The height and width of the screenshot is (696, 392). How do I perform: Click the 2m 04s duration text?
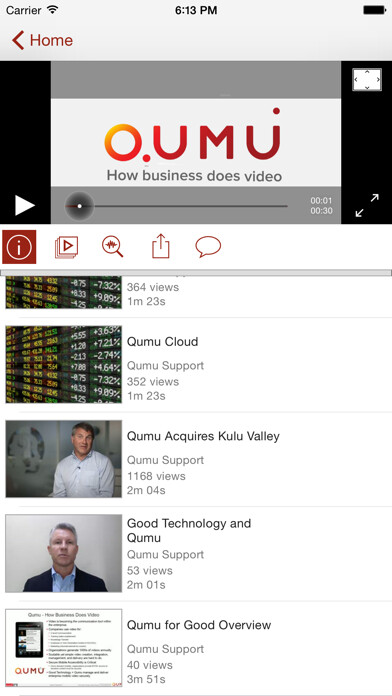(x=146, y=490)
